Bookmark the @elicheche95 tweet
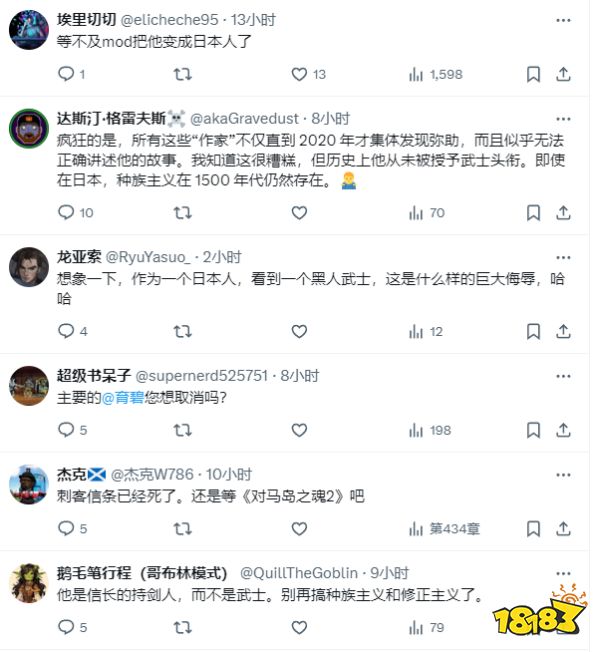This screenshot has height=652, width=600. (533, 75)
